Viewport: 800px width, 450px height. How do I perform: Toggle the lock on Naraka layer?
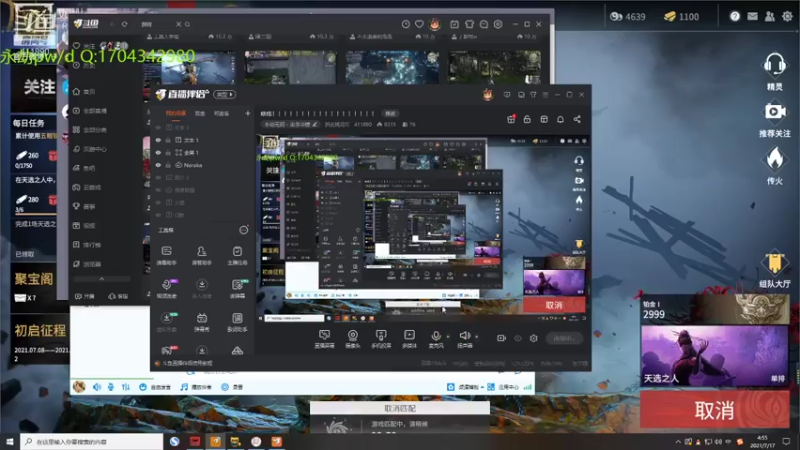point(168,165)
